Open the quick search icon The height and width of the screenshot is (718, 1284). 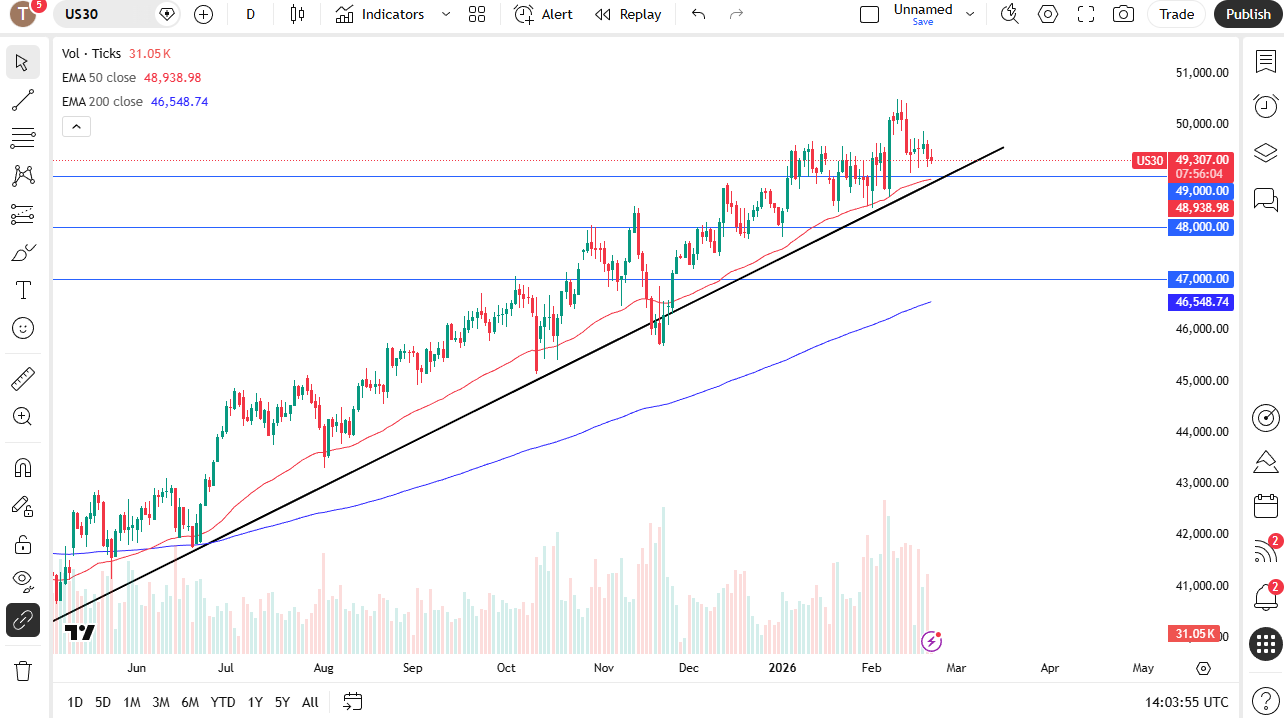pyautogui.click(x=1009, y=14)
